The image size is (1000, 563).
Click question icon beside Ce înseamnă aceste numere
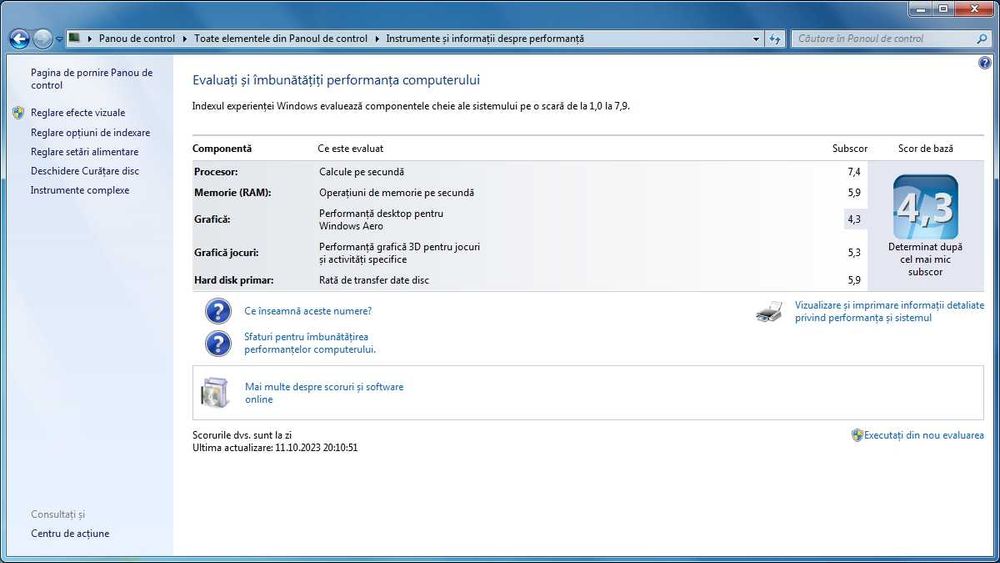pyautogui.click(x=218, y=311)
